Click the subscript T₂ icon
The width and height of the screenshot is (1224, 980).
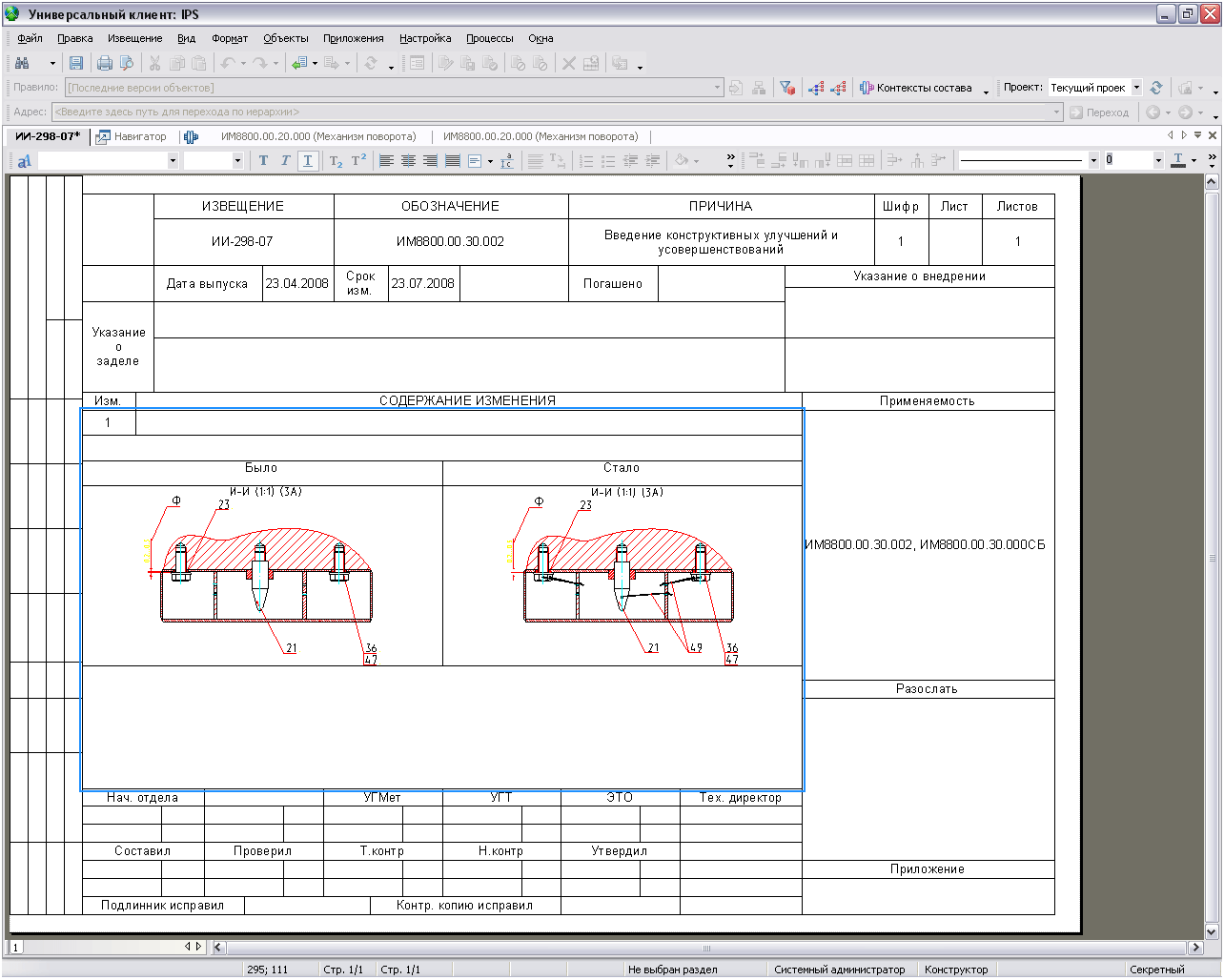(x=336, y=161)
